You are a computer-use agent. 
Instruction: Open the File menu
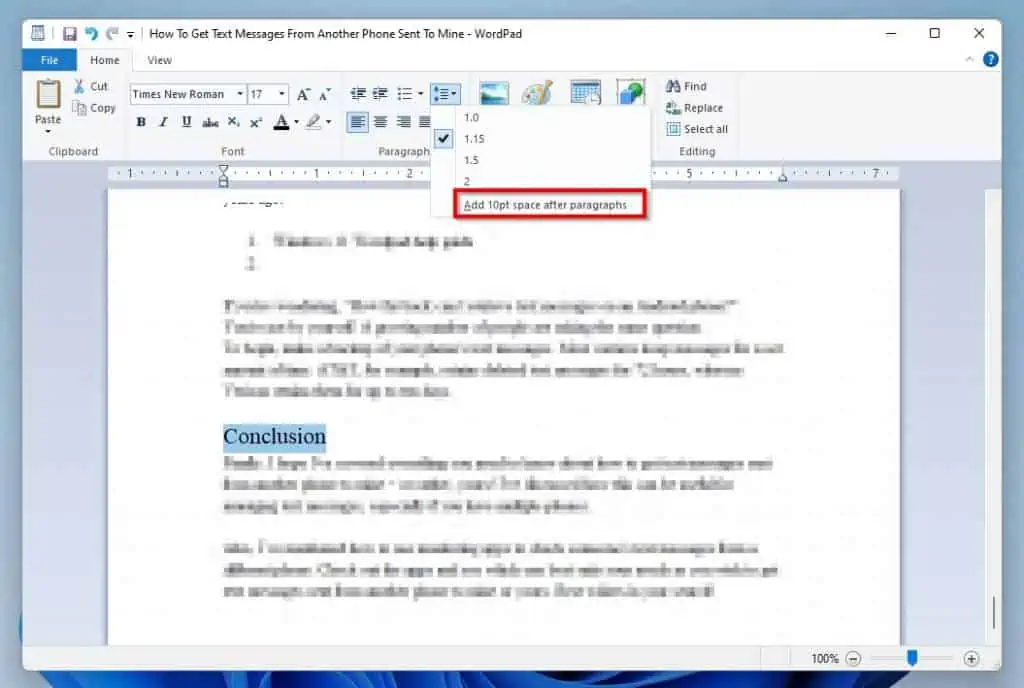tap(48, 60)
